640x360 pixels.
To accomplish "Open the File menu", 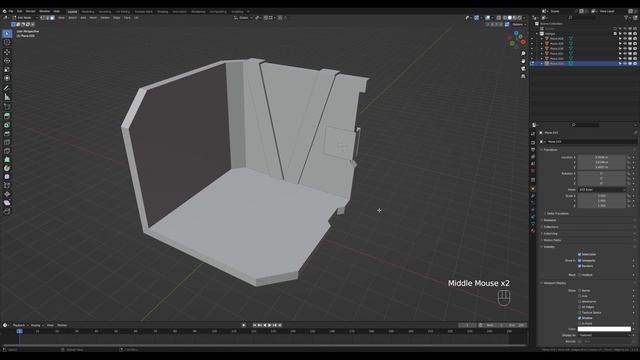I will point(11,11).
